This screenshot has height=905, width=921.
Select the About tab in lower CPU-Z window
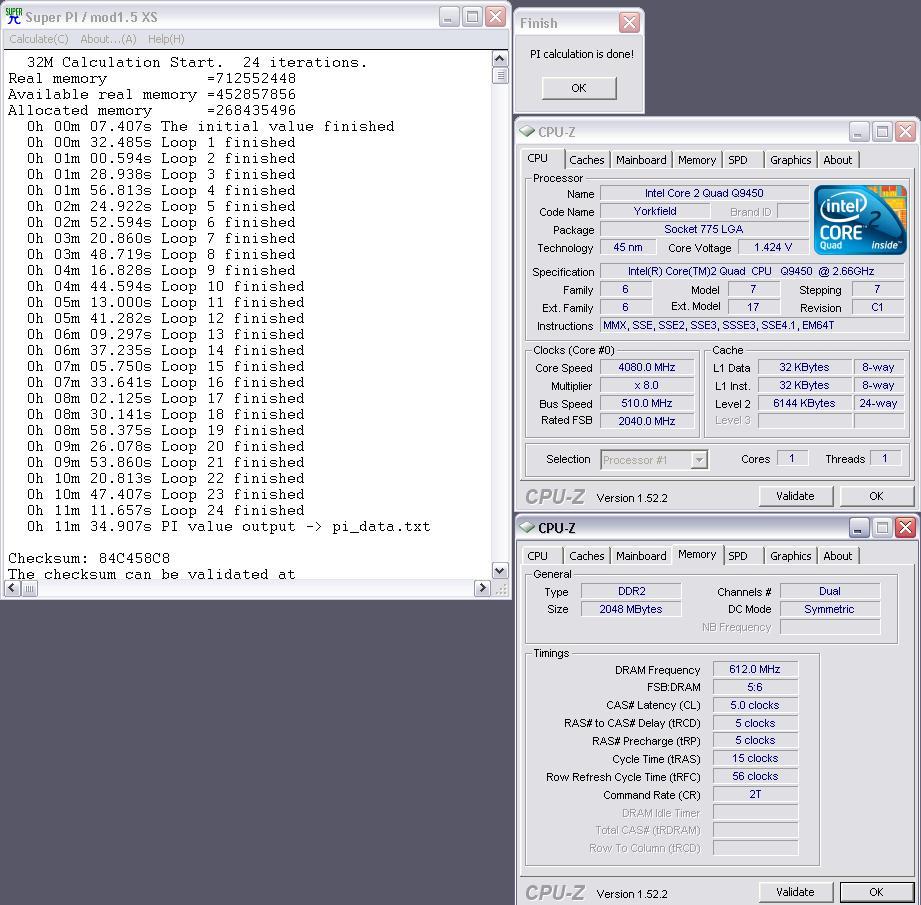click(838, 556)
